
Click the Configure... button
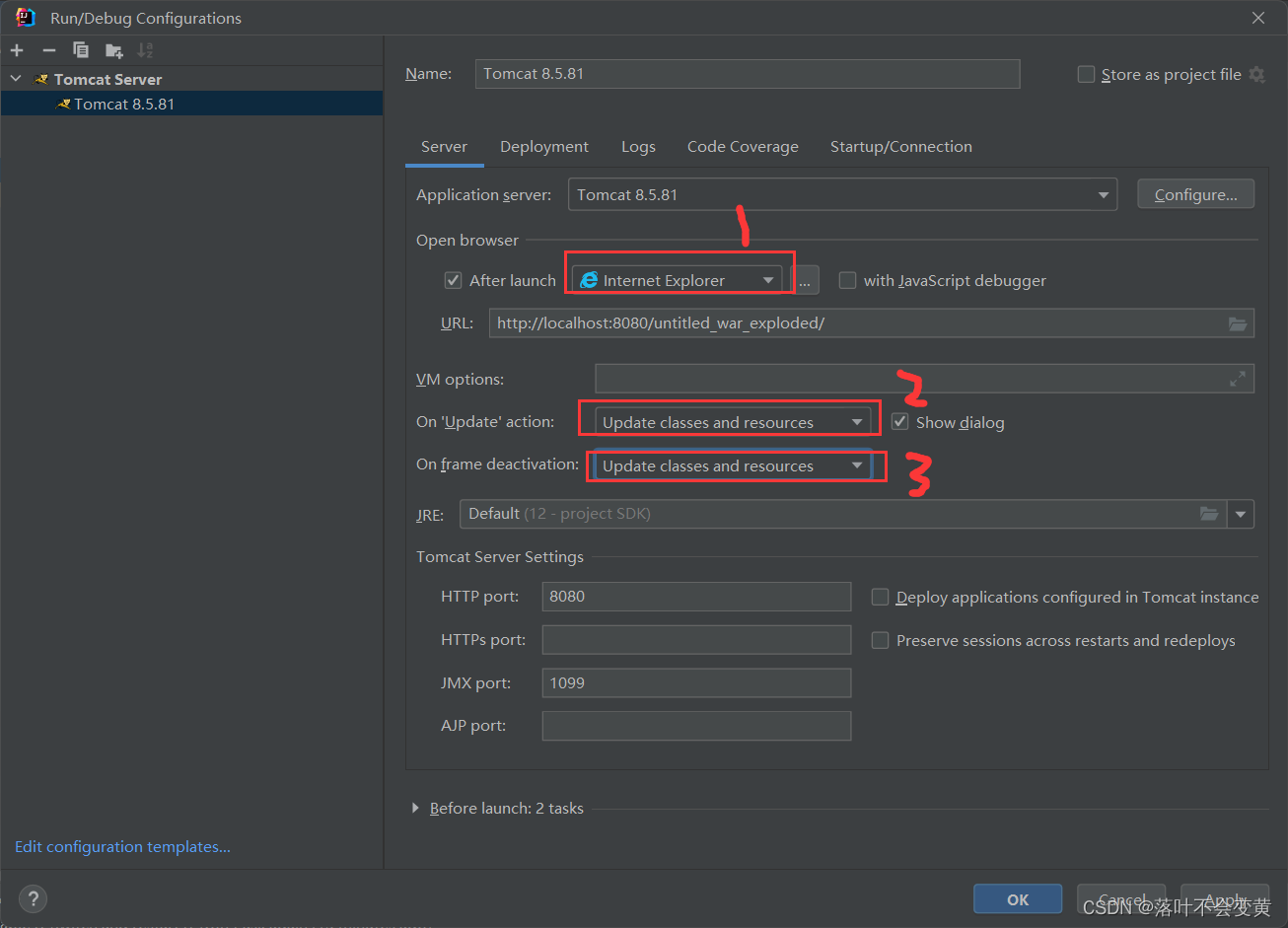[1195, 194]
